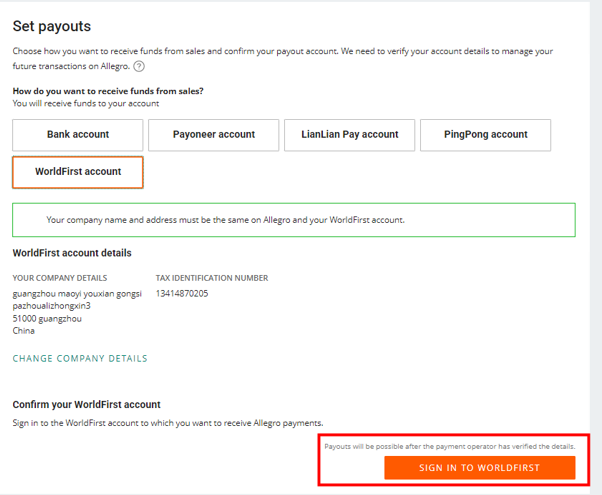
Task: Click Your Company Details label
Action: click(x=60, y=278)
